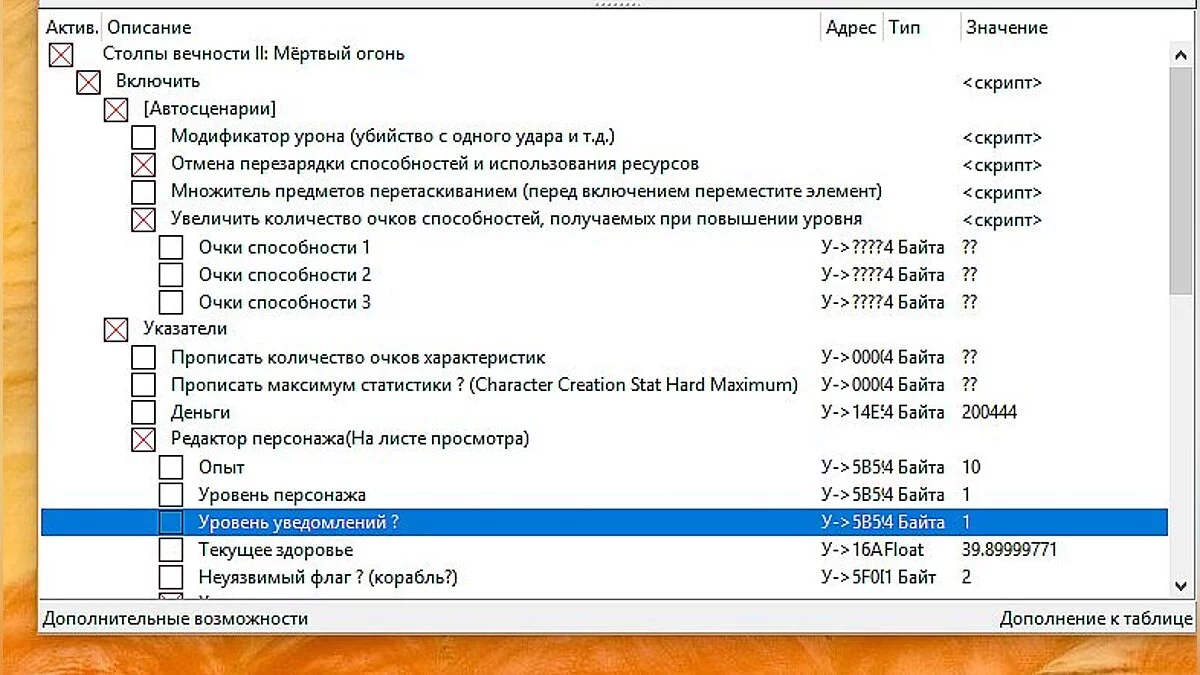1200x675 pixels.
Task: Sort by the Актив. column header
Action: (71, 28)
